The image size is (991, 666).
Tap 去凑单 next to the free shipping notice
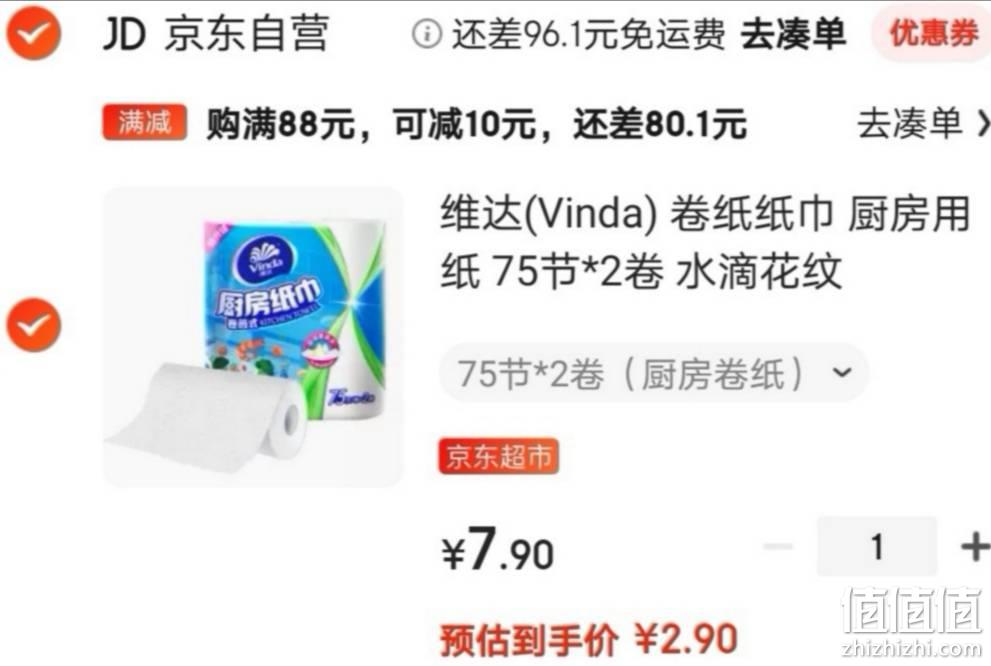[x=793, y=33]
